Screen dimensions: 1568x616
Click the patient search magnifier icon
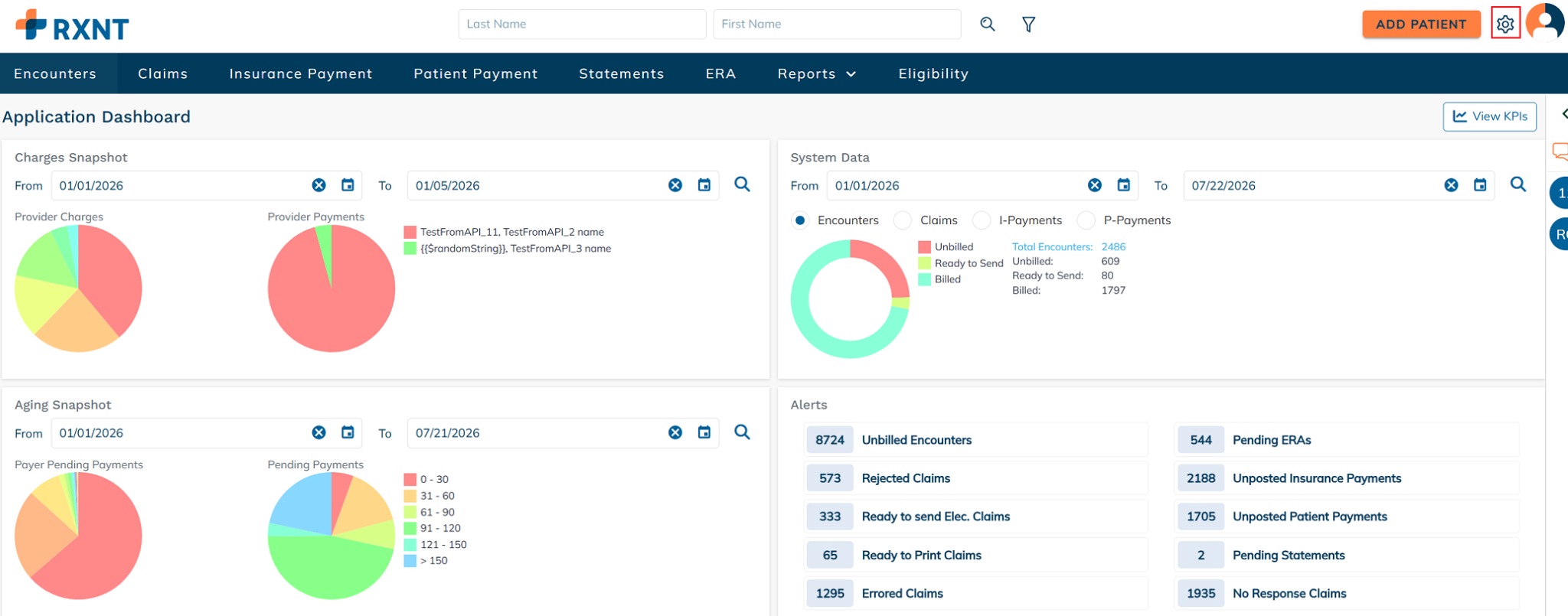coord(988,24)
